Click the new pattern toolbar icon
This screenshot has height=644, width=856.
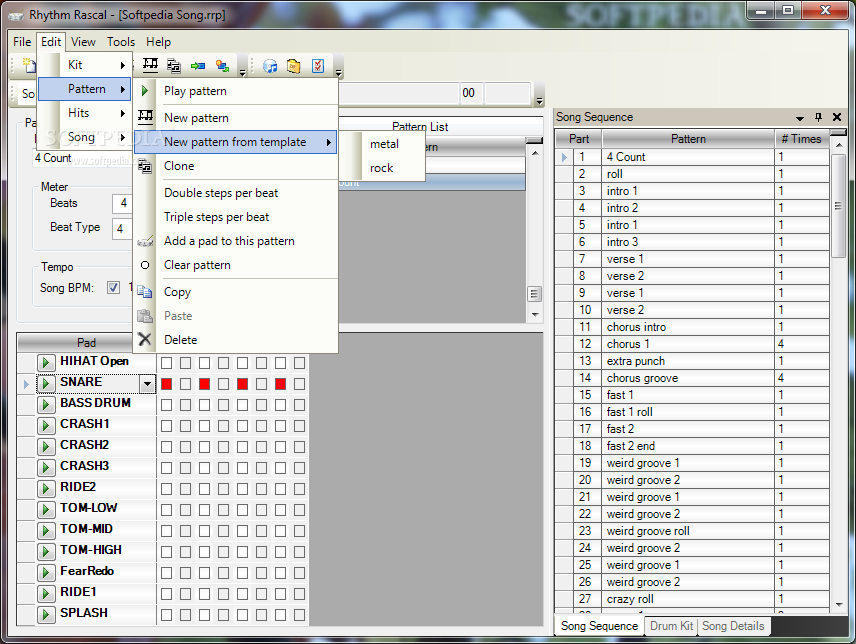pos(150,65)
